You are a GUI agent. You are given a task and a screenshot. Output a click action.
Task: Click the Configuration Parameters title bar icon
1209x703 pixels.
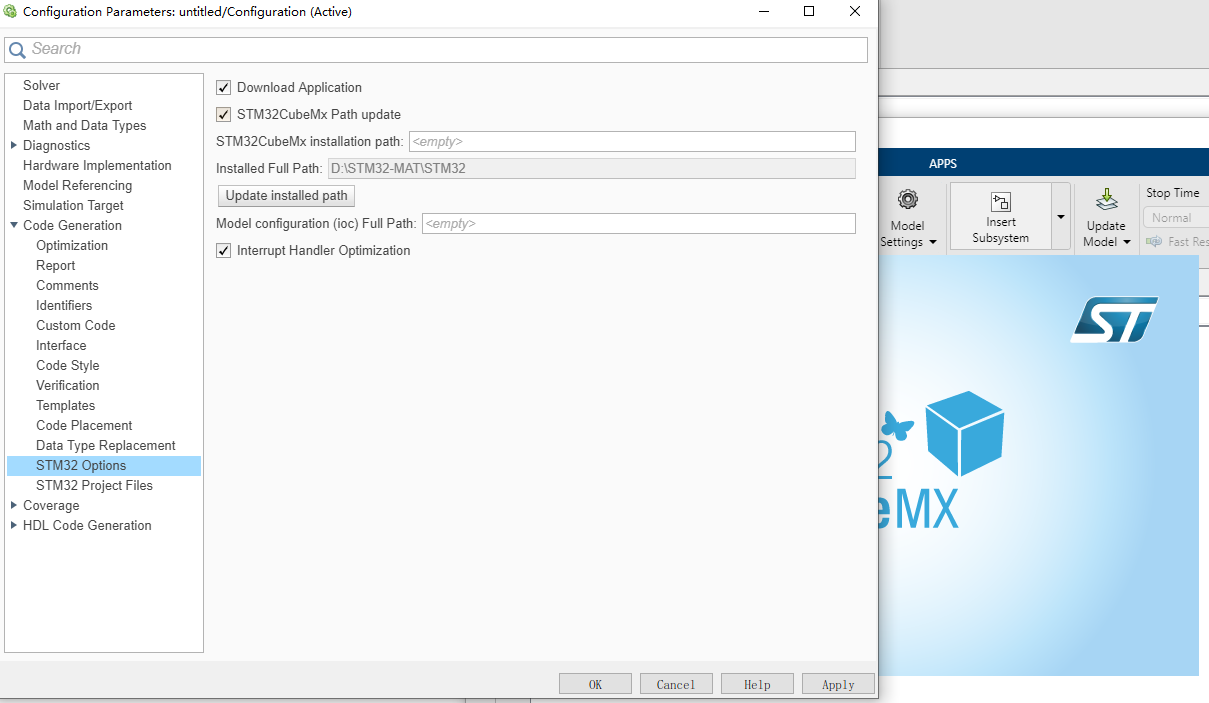(12, 11)
